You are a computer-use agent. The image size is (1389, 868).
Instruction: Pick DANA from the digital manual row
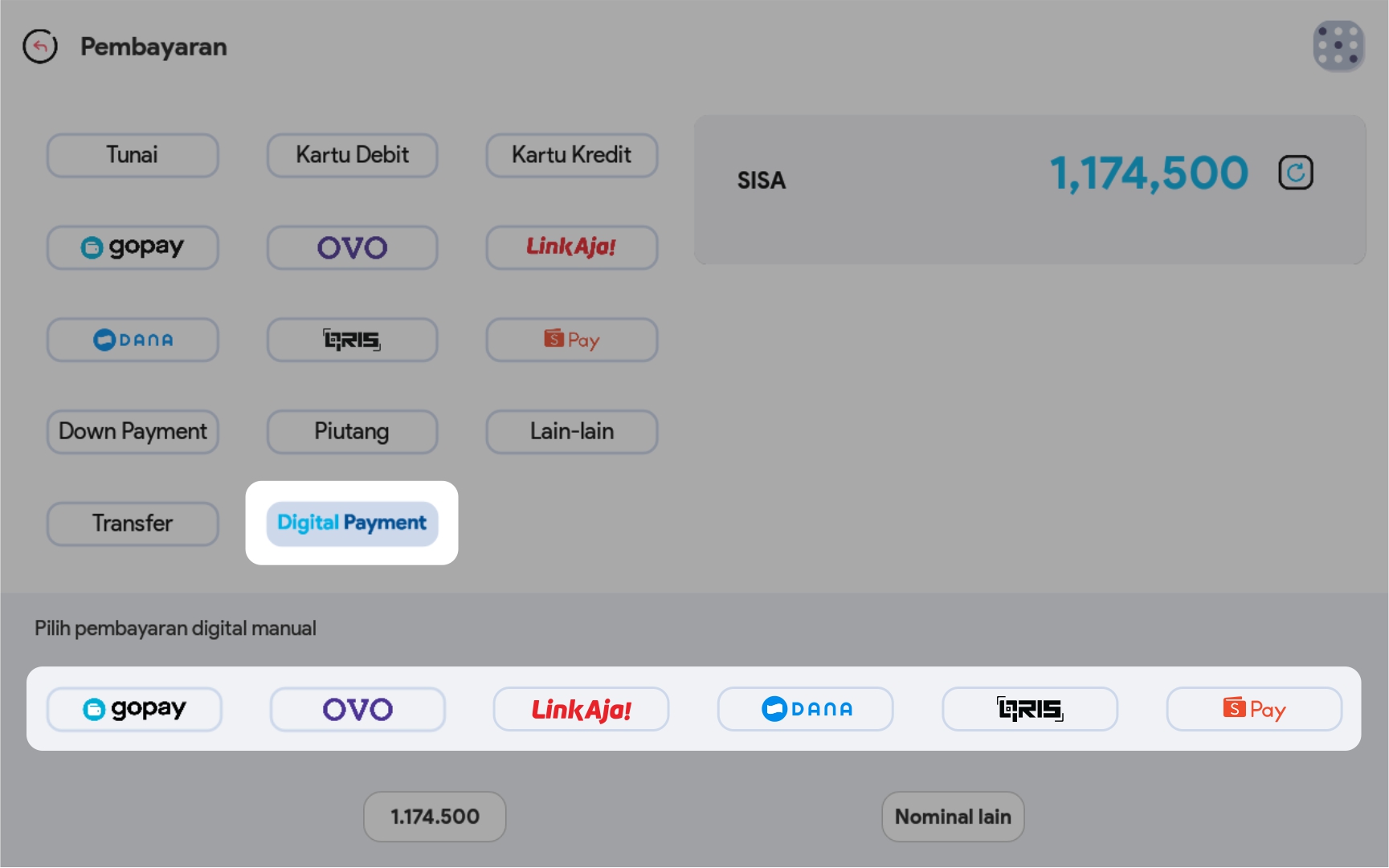coord(805,709)
